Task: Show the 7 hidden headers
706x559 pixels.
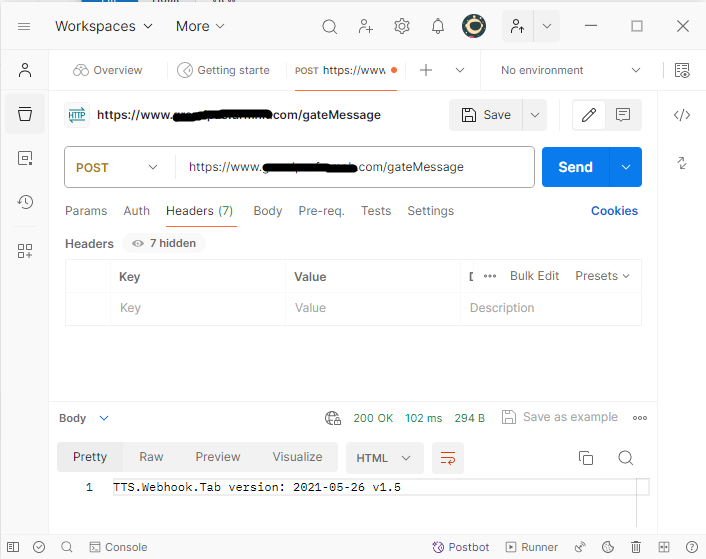Action: point(164,243)
